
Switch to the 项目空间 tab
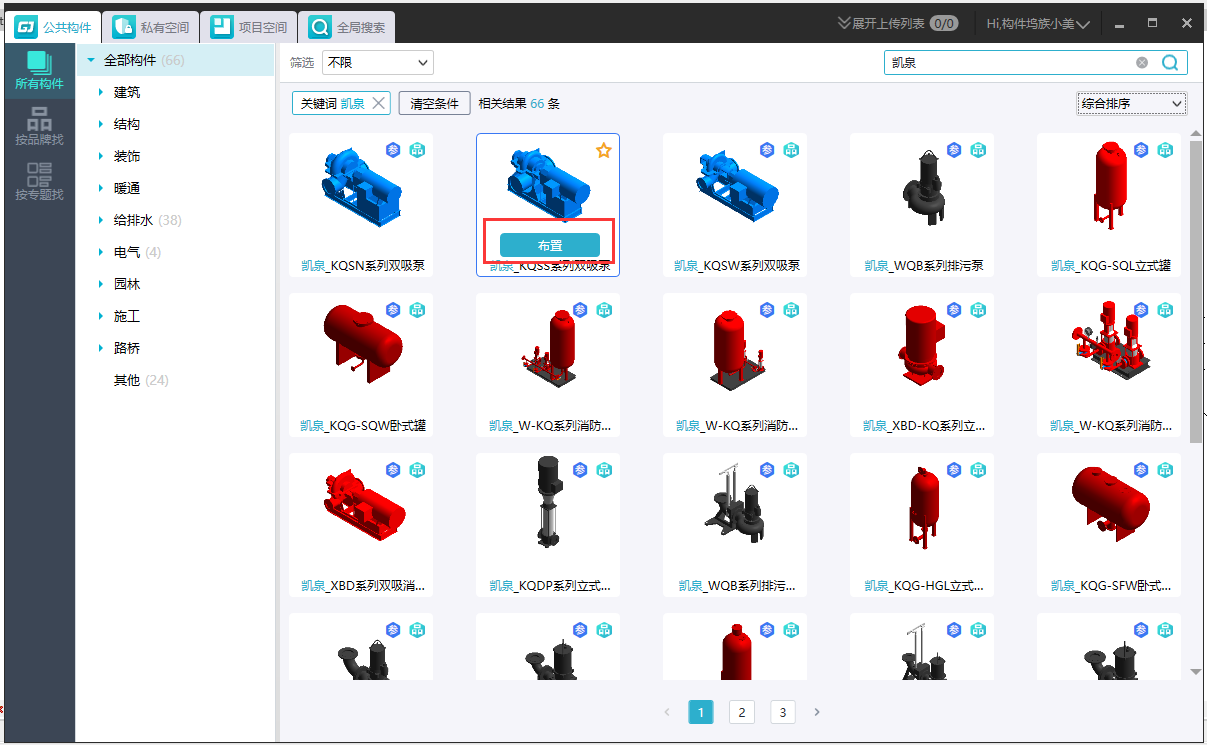point(248,27)
